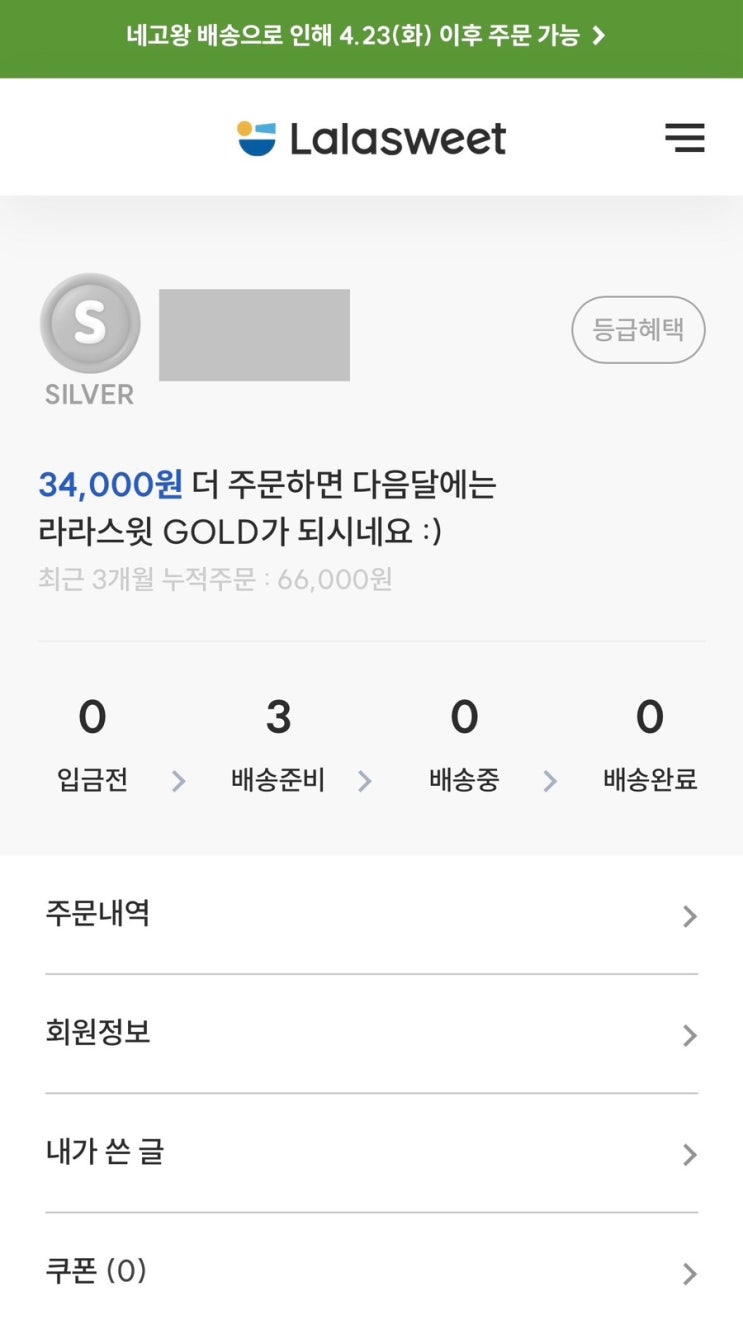This screenshot has width=743, height=1320.
Task: Open the 배송완료 order status
Action: (650, 745)
